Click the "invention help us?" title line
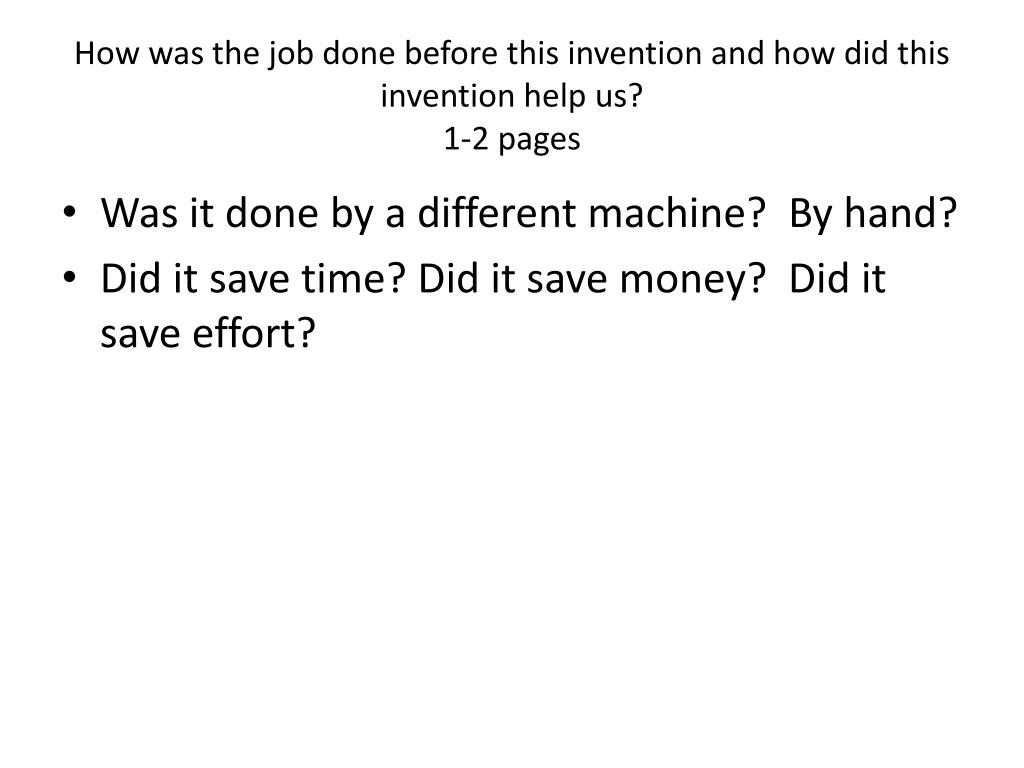Image resolution: width=1024 pixels, height=768 pixels. pos(511,96)
